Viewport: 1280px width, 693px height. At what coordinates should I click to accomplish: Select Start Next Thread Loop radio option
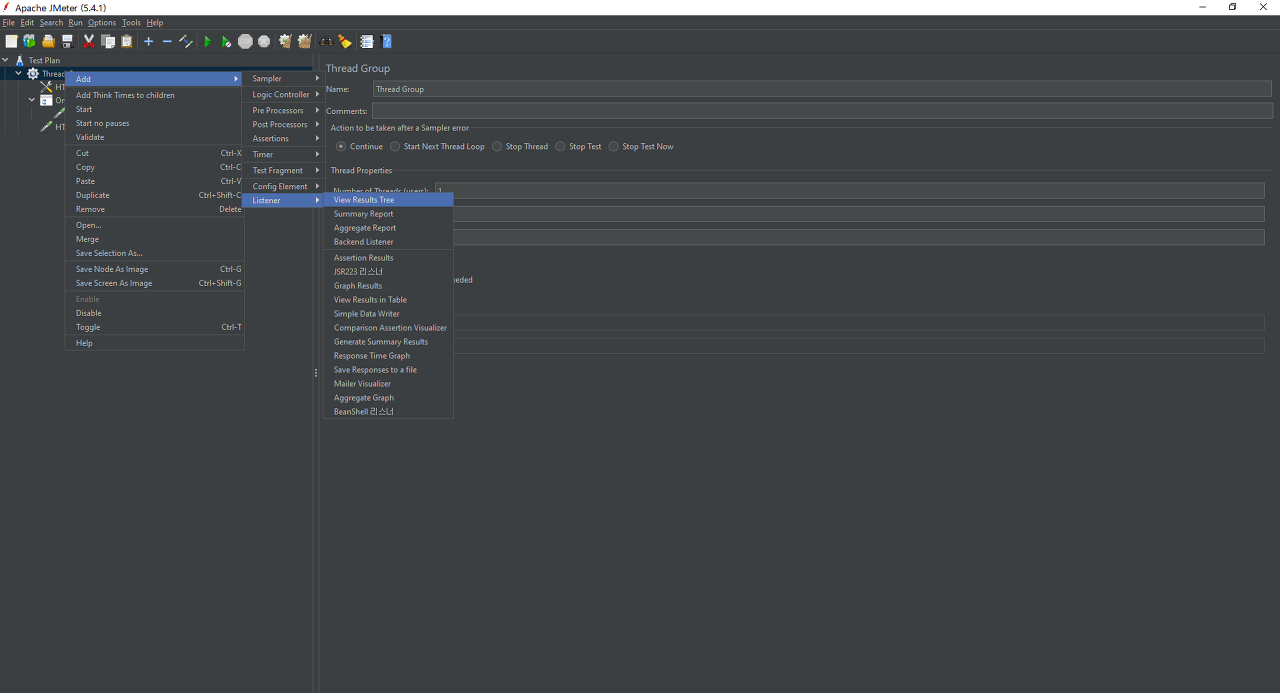[395, 146]
